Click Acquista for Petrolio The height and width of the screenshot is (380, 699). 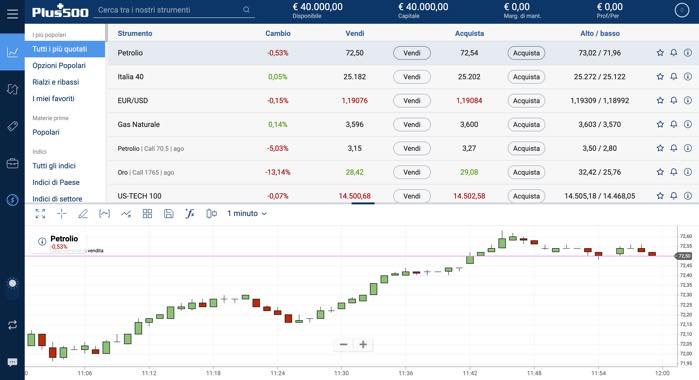(x=526, y=53)
